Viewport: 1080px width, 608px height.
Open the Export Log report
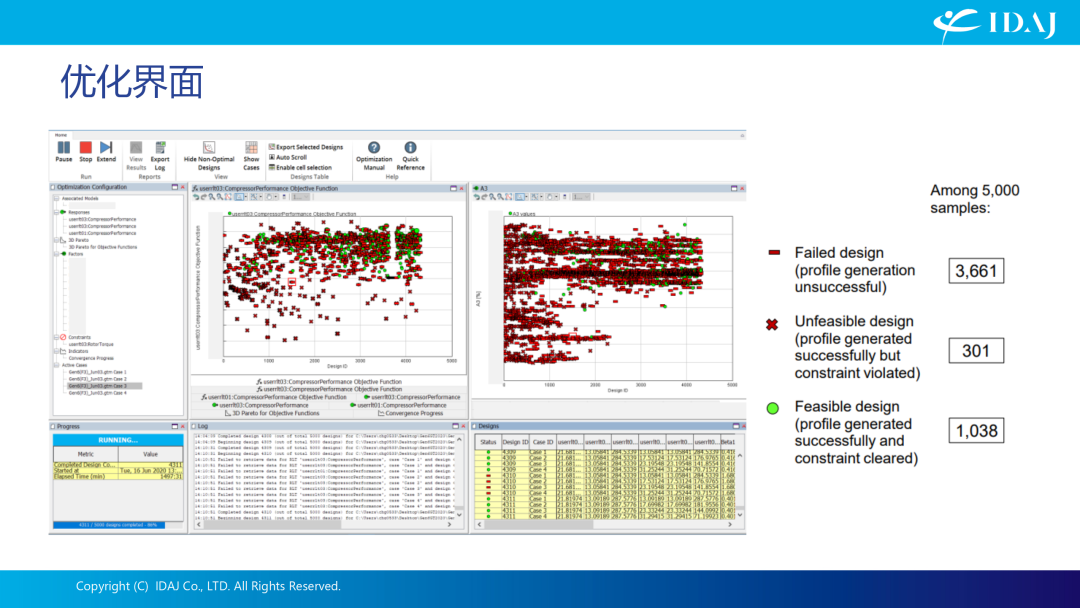click(x=160, y=156)
